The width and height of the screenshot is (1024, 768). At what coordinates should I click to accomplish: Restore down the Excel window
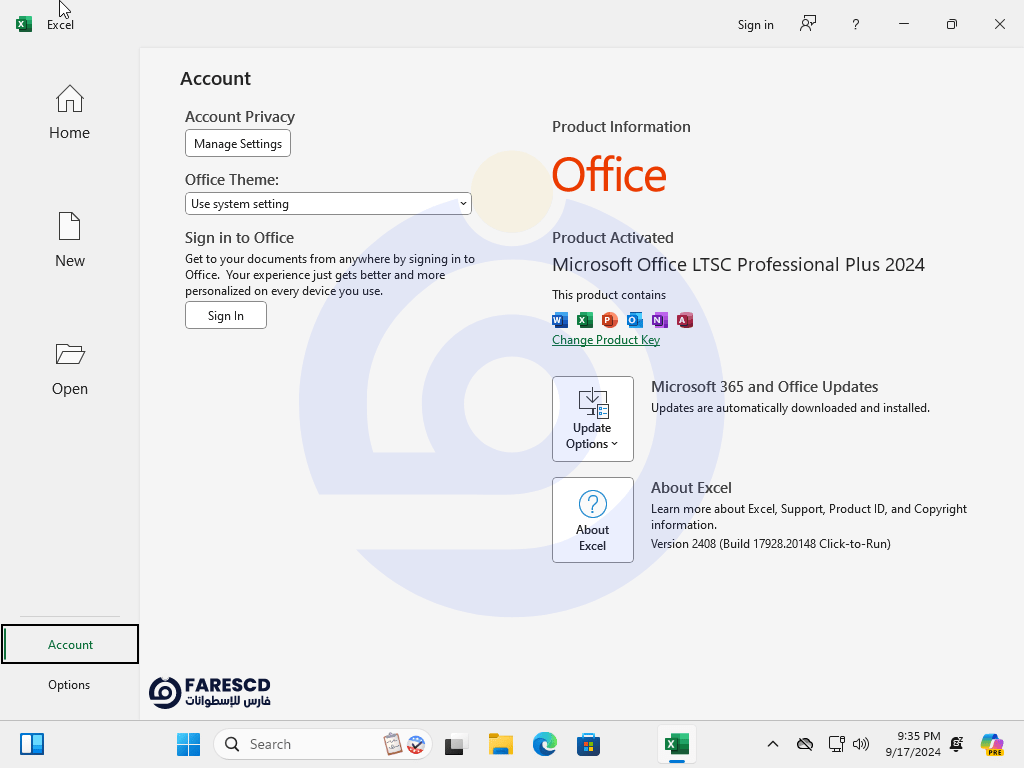point(952,24)
